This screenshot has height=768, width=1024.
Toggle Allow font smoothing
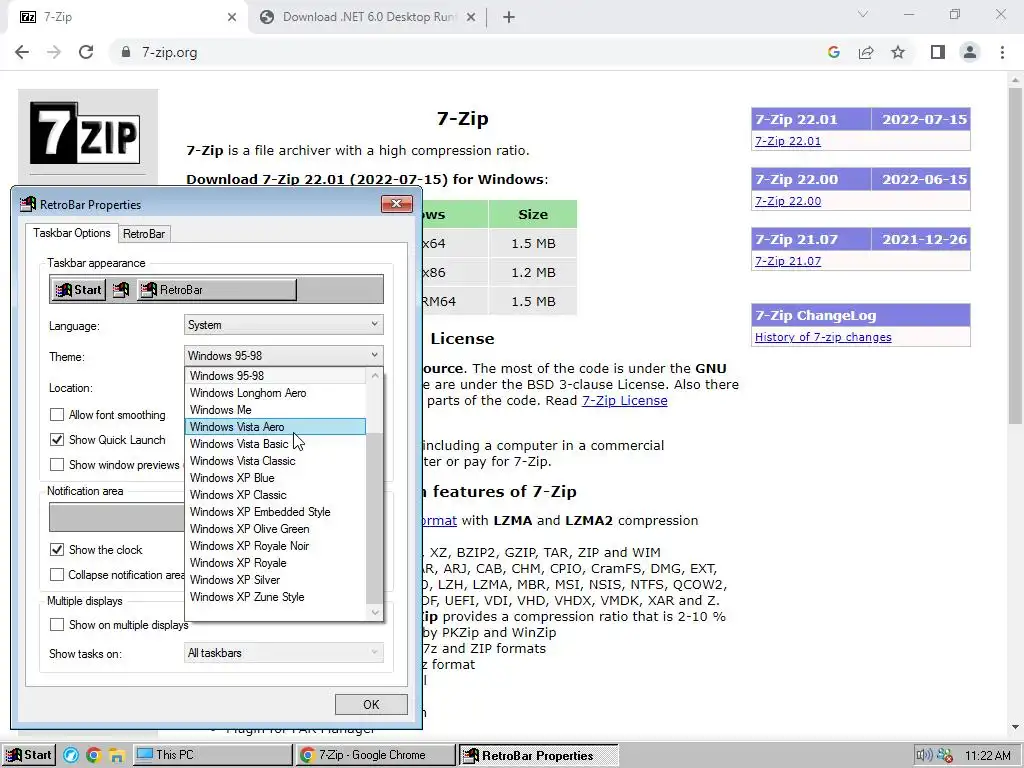tap(57, 415)
